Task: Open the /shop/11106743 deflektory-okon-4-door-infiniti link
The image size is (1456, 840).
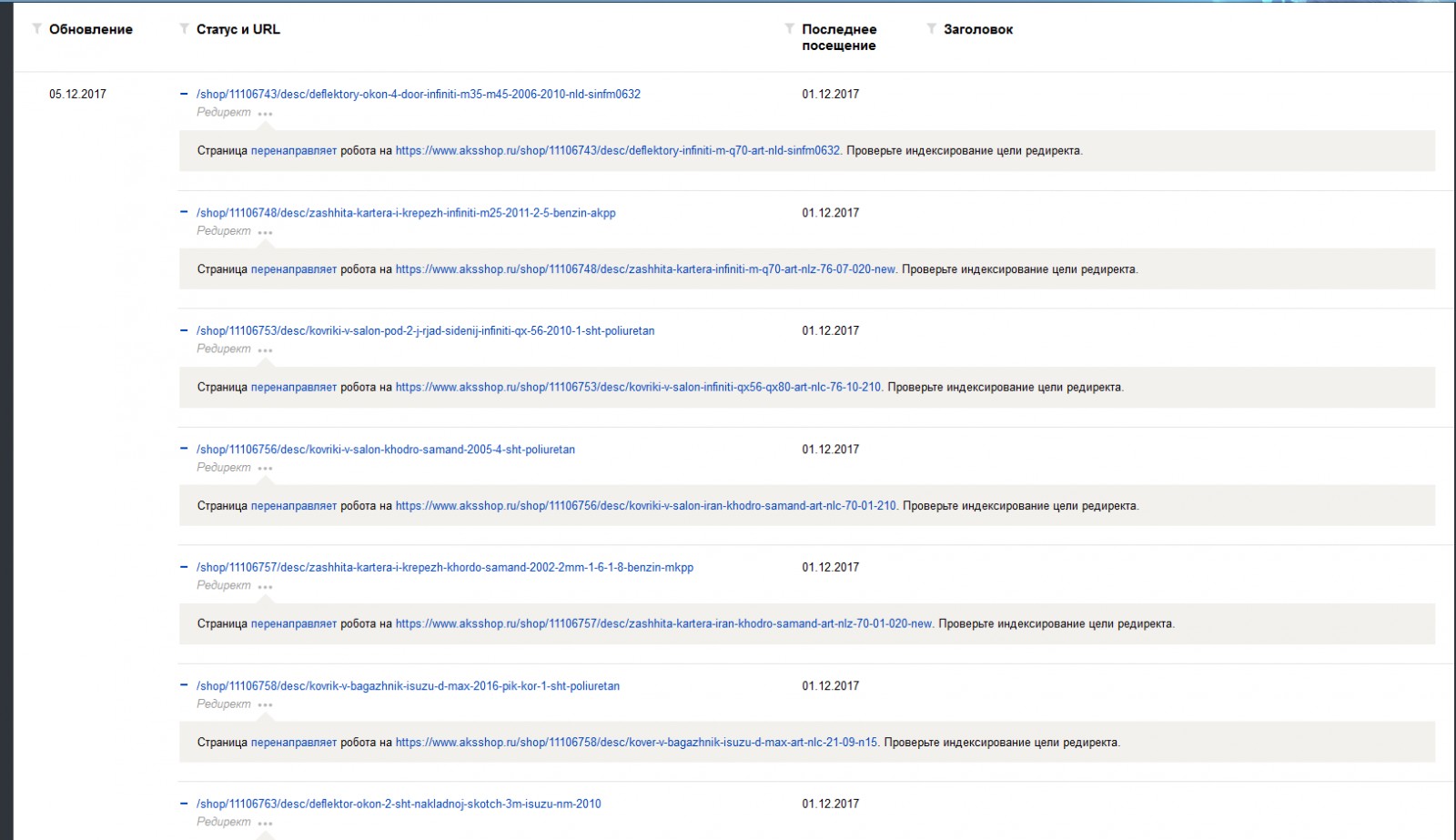Action: tap(419, 94)
